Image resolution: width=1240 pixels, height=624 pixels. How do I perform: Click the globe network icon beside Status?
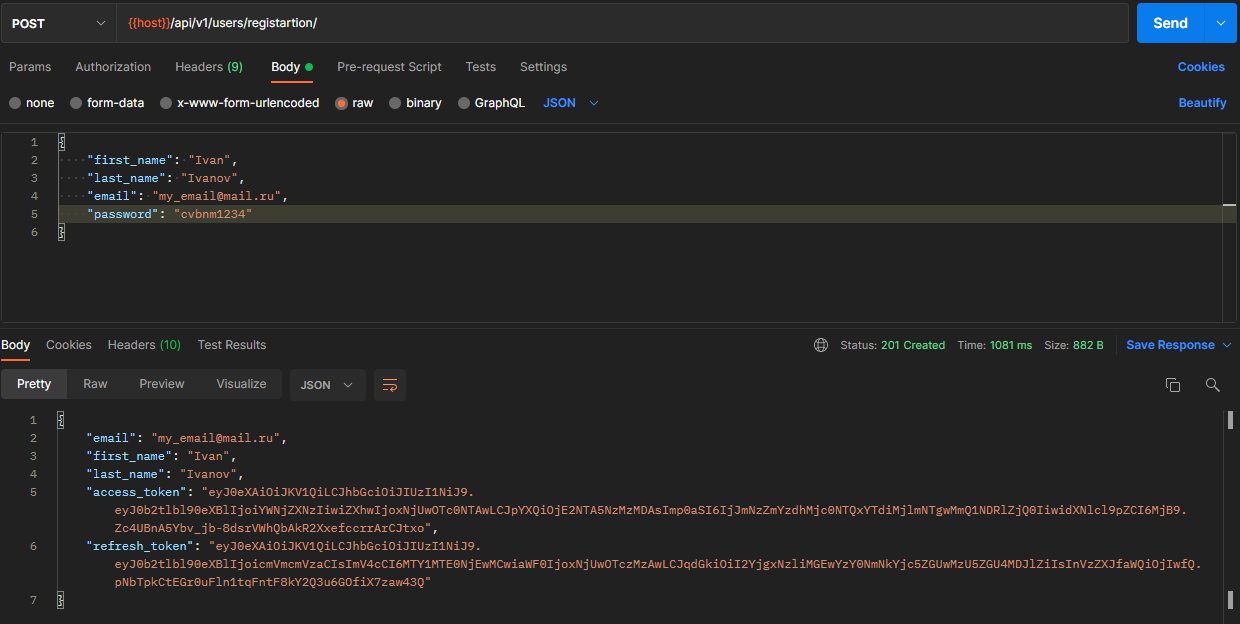click(821, 345)
